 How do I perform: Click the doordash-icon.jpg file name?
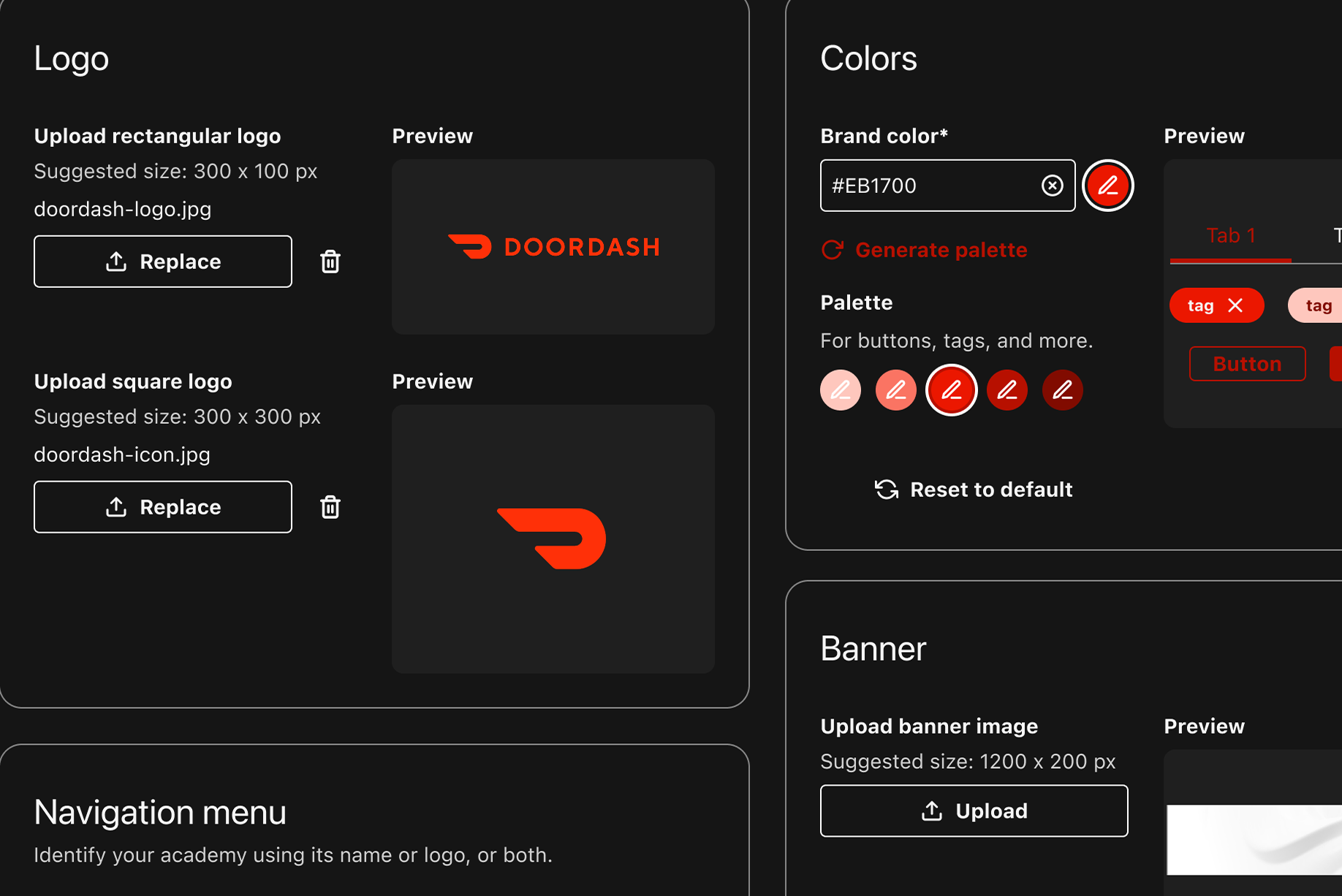coord(122,455)
